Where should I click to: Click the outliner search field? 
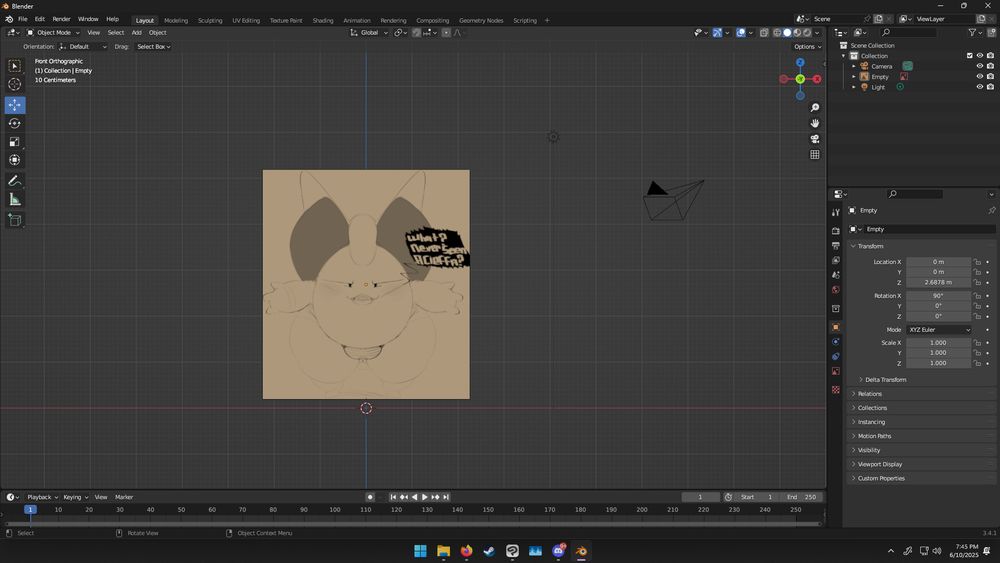click(x=908, y=33)
